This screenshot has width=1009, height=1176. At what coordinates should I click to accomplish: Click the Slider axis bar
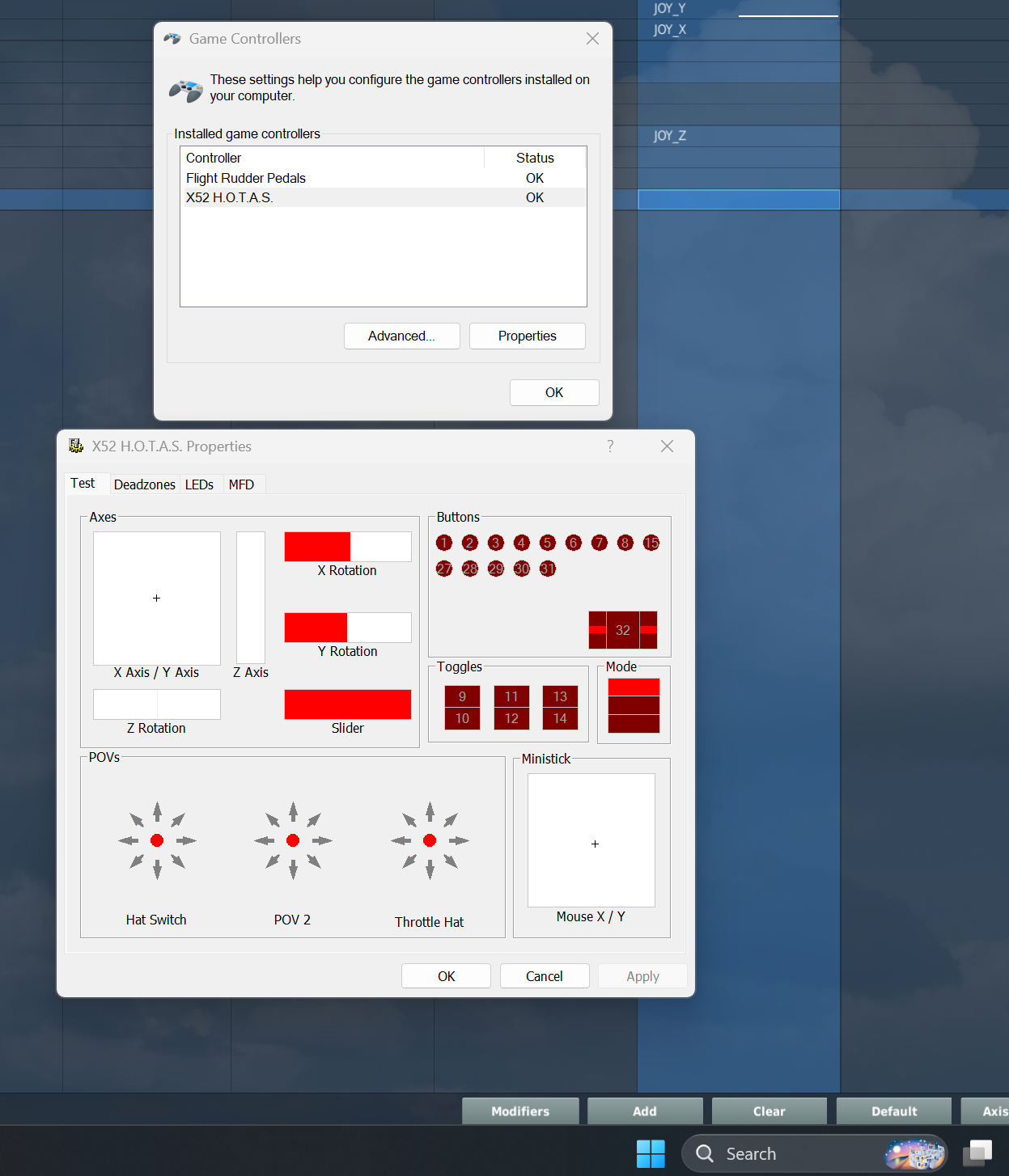click(348, 704)
